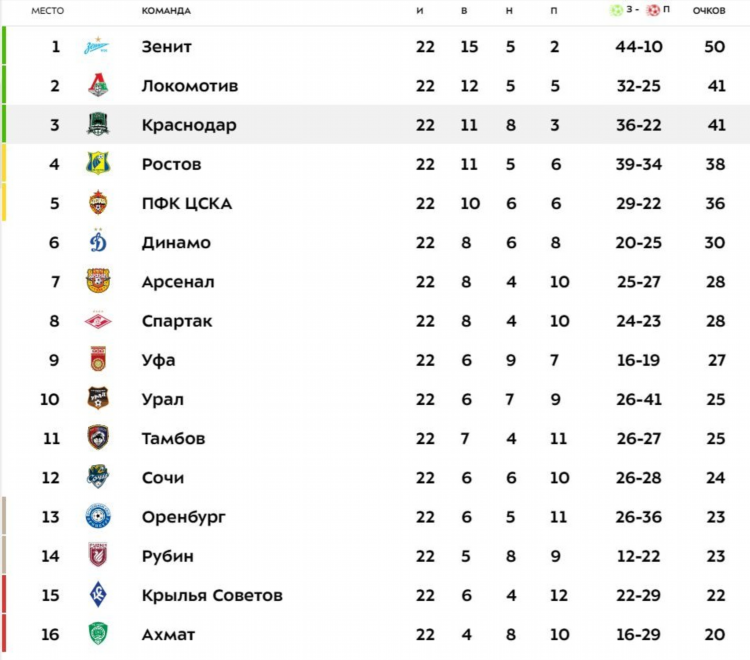Click the Zenit club logo
Screen dimensions: 750x660
coord(97,46)
